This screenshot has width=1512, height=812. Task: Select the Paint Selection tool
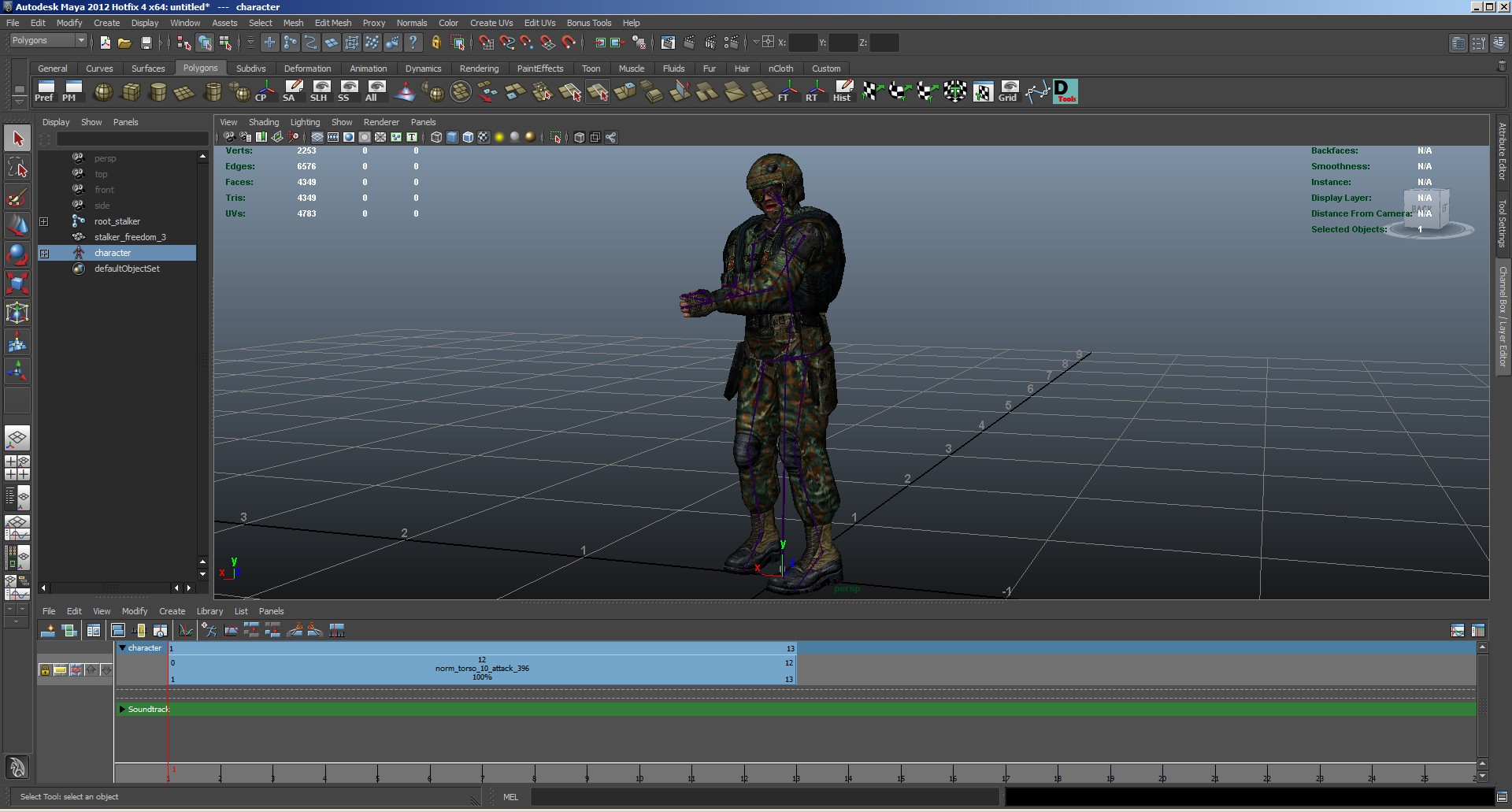[x=17, y=198]
